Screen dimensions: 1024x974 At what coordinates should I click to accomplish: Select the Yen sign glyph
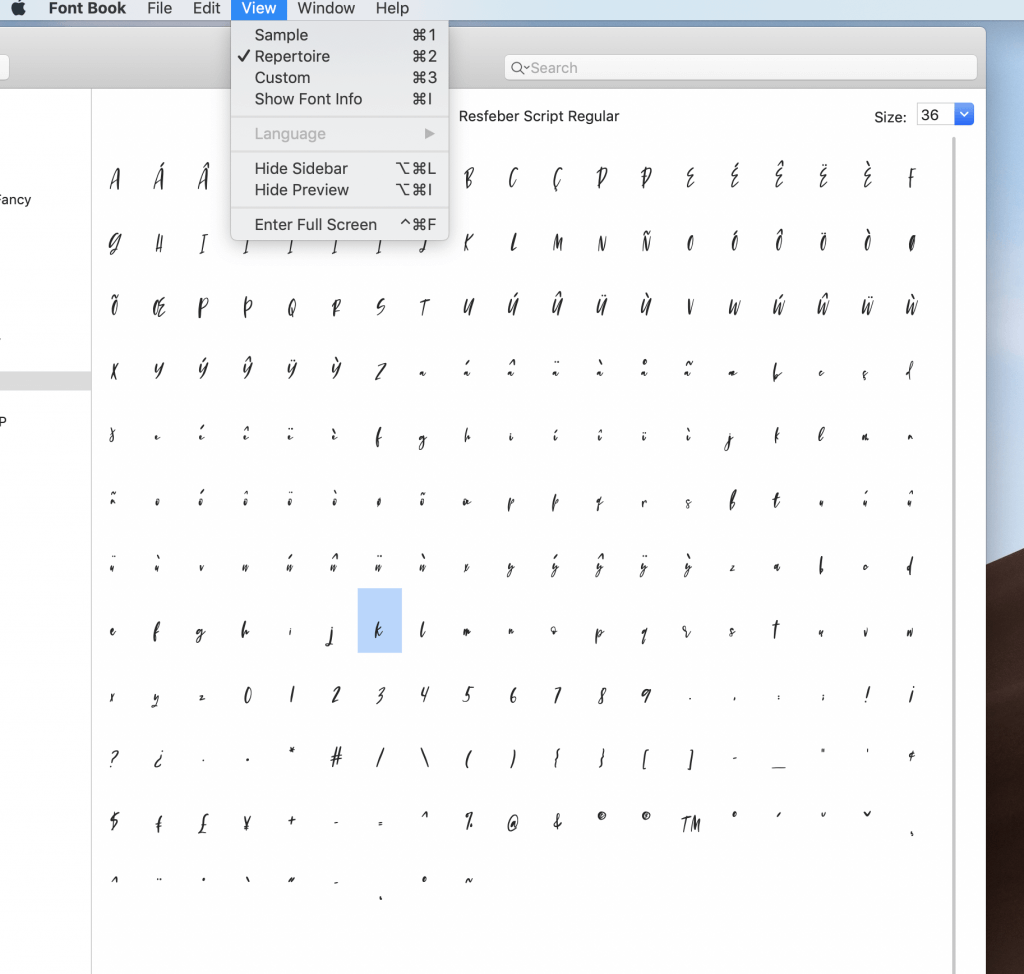pyautogui.click(x=247, y=823)
